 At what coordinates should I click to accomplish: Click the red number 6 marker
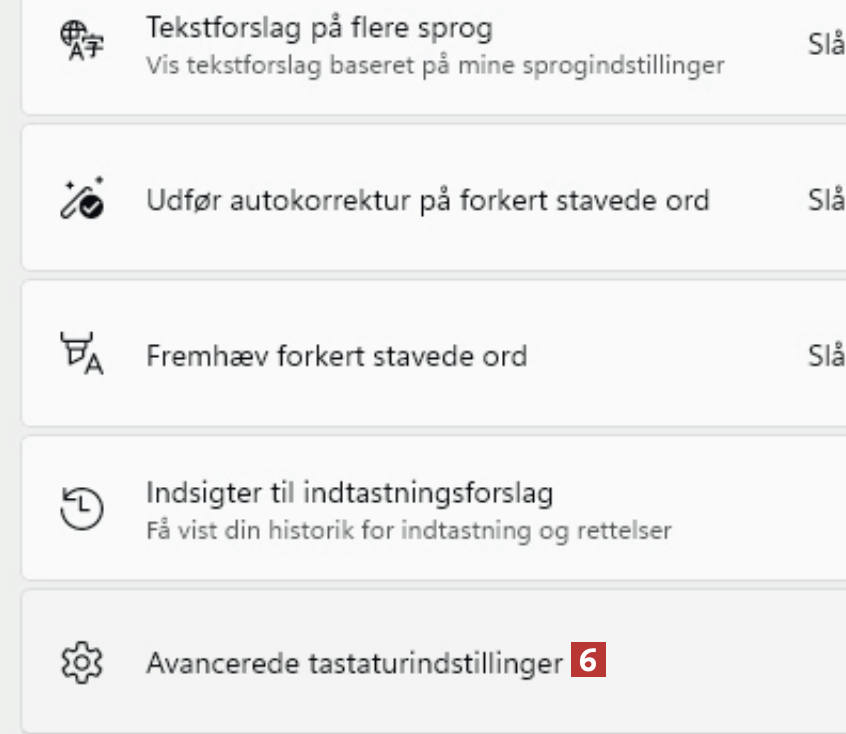tap(589, 661)
